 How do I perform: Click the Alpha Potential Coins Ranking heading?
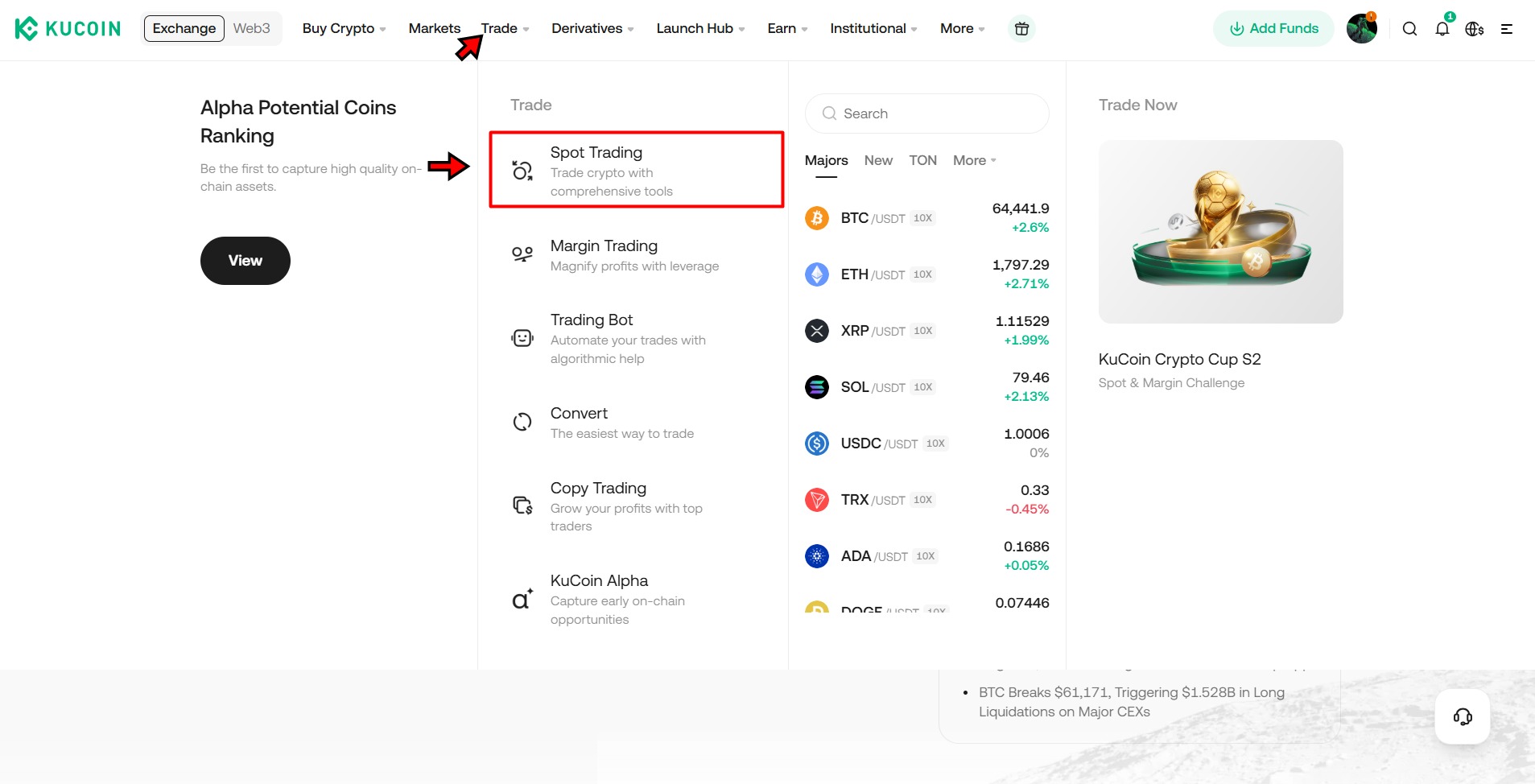pyautogui.click(x=298, y=122)
